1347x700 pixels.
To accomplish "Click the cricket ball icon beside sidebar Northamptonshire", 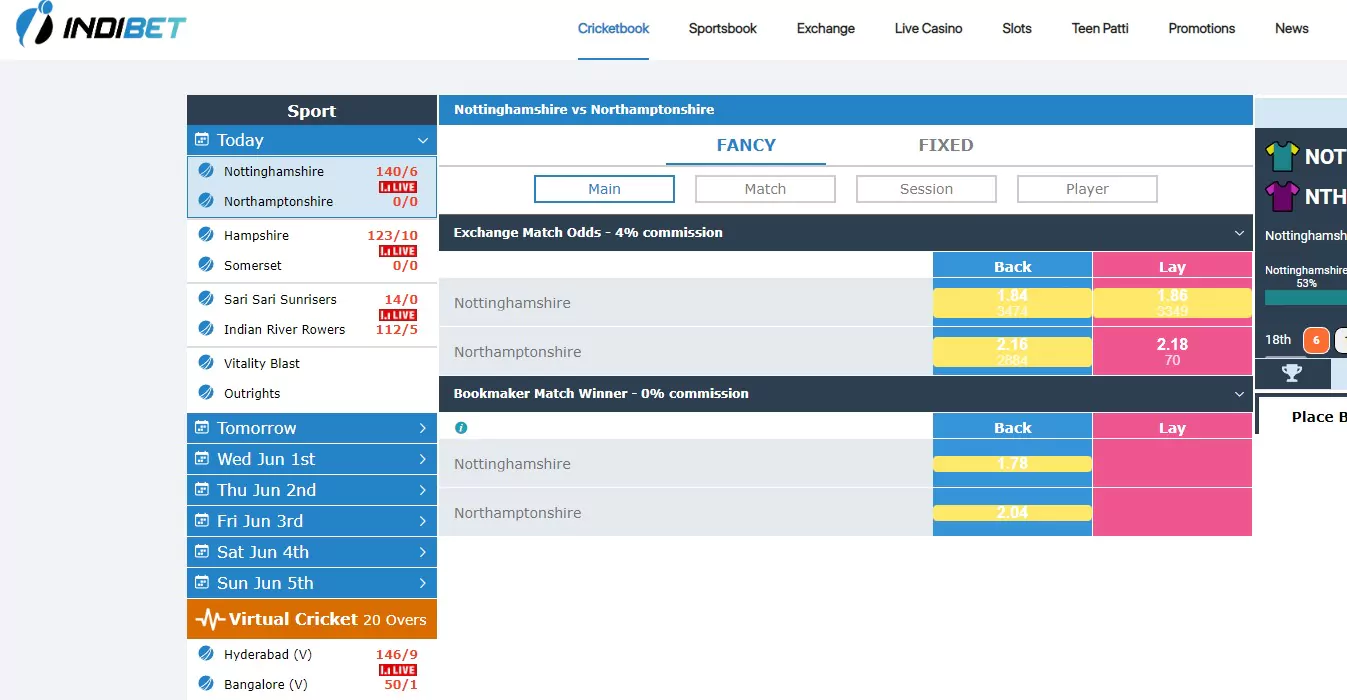I will (x=206, y=201).
